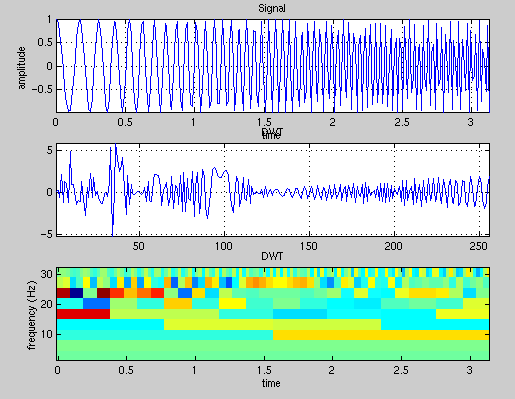
Task: Click the "Signal" plot title
Action: (272, 8)
